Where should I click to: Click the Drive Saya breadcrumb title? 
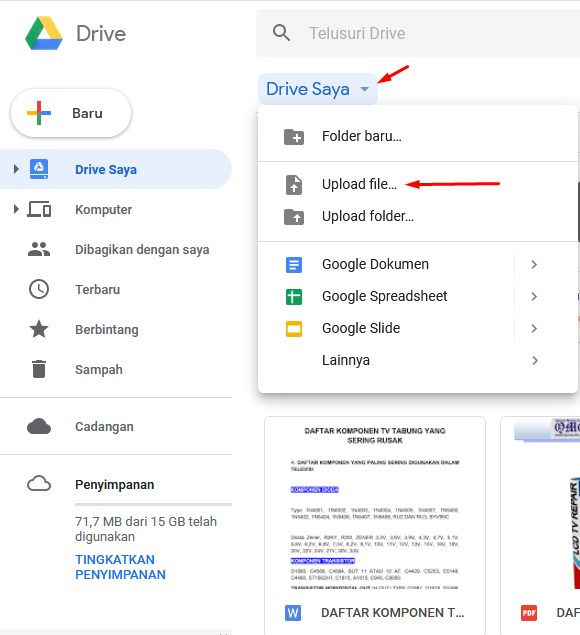click(x=308, y=89)
